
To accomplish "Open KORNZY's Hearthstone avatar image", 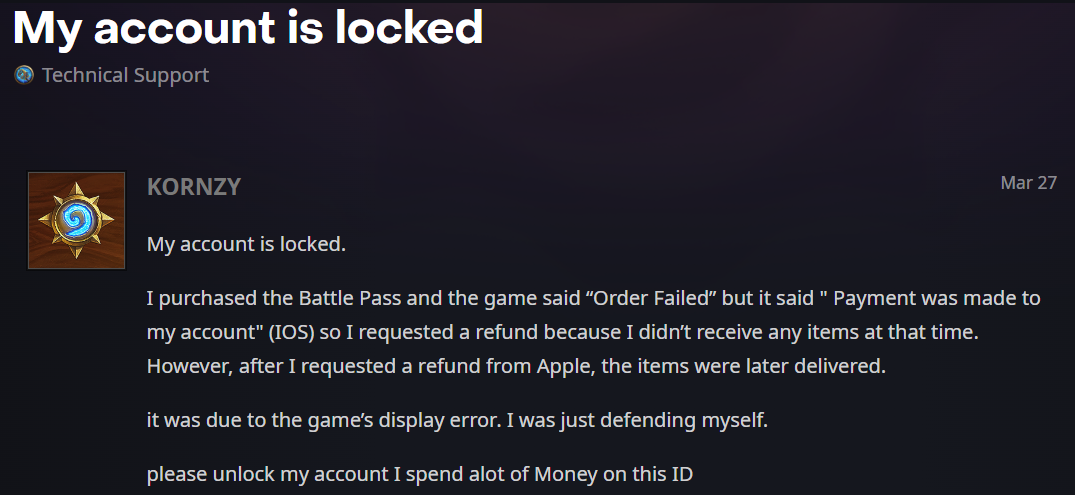I will tap(76, 220).
